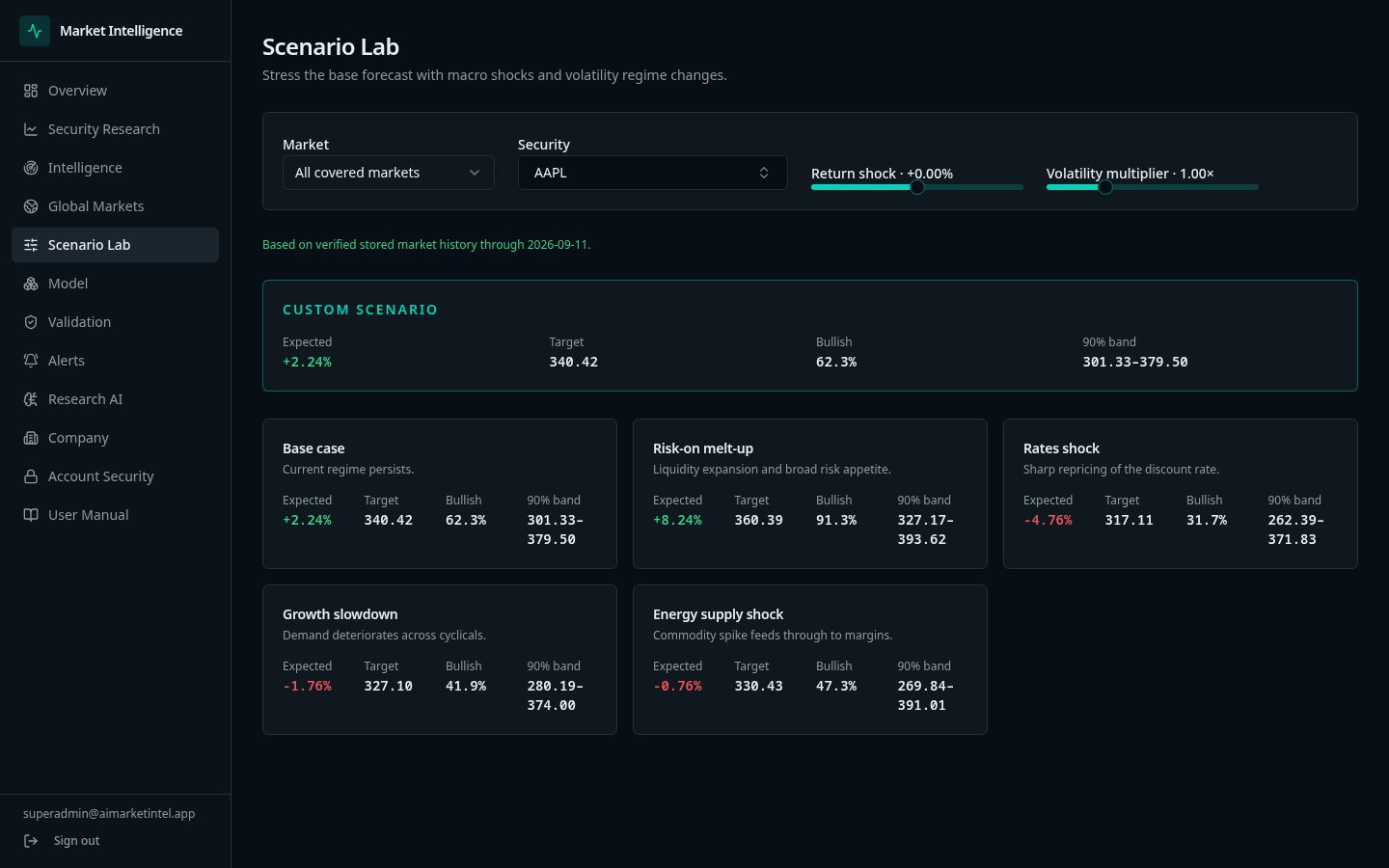Click the superadmin email address

pyautogui.click(x=109, y=814)
